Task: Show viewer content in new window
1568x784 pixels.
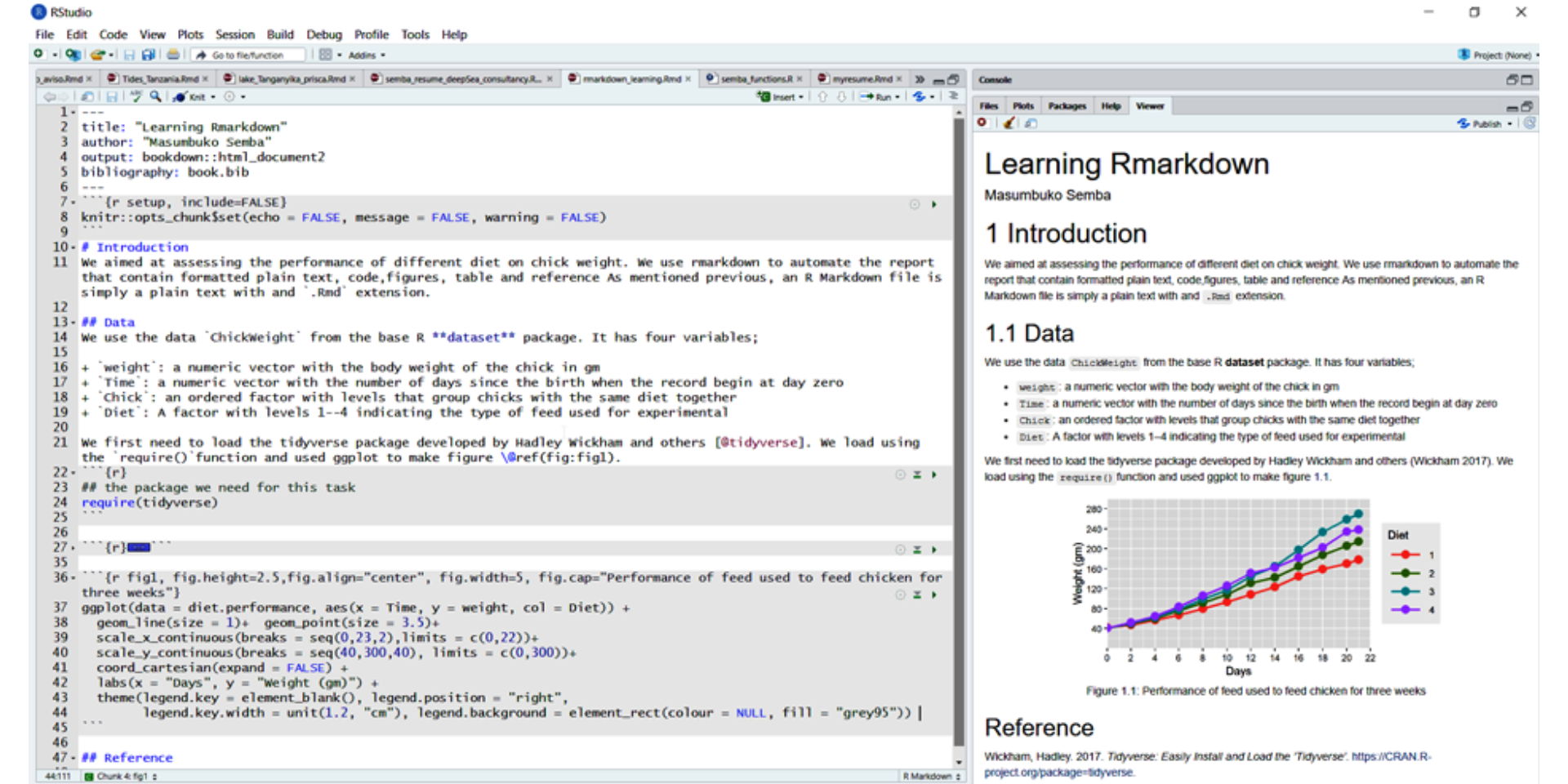Action: 1031,123
